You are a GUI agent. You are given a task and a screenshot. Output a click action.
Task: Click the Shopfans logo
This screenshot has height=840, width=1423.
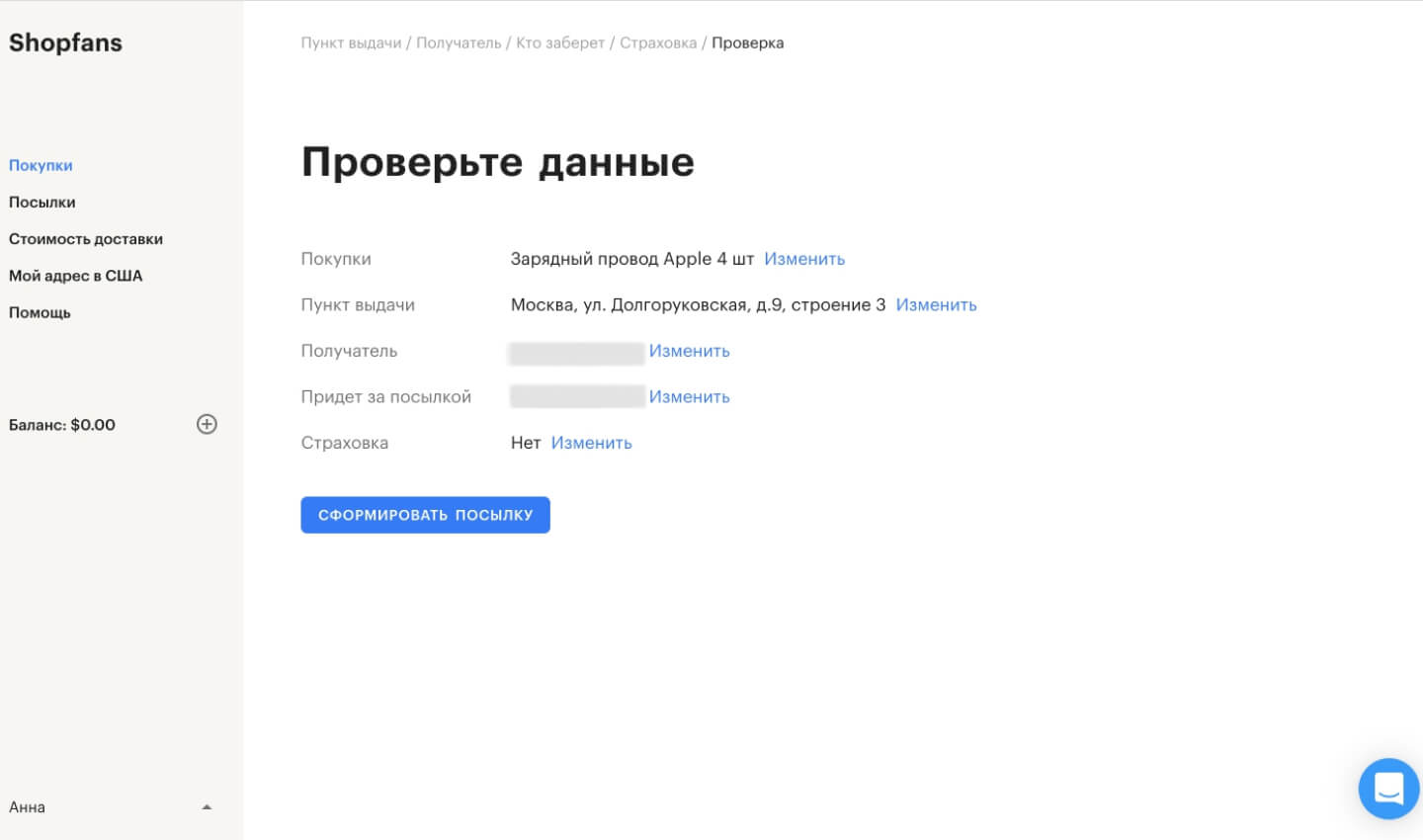(65, 42)
